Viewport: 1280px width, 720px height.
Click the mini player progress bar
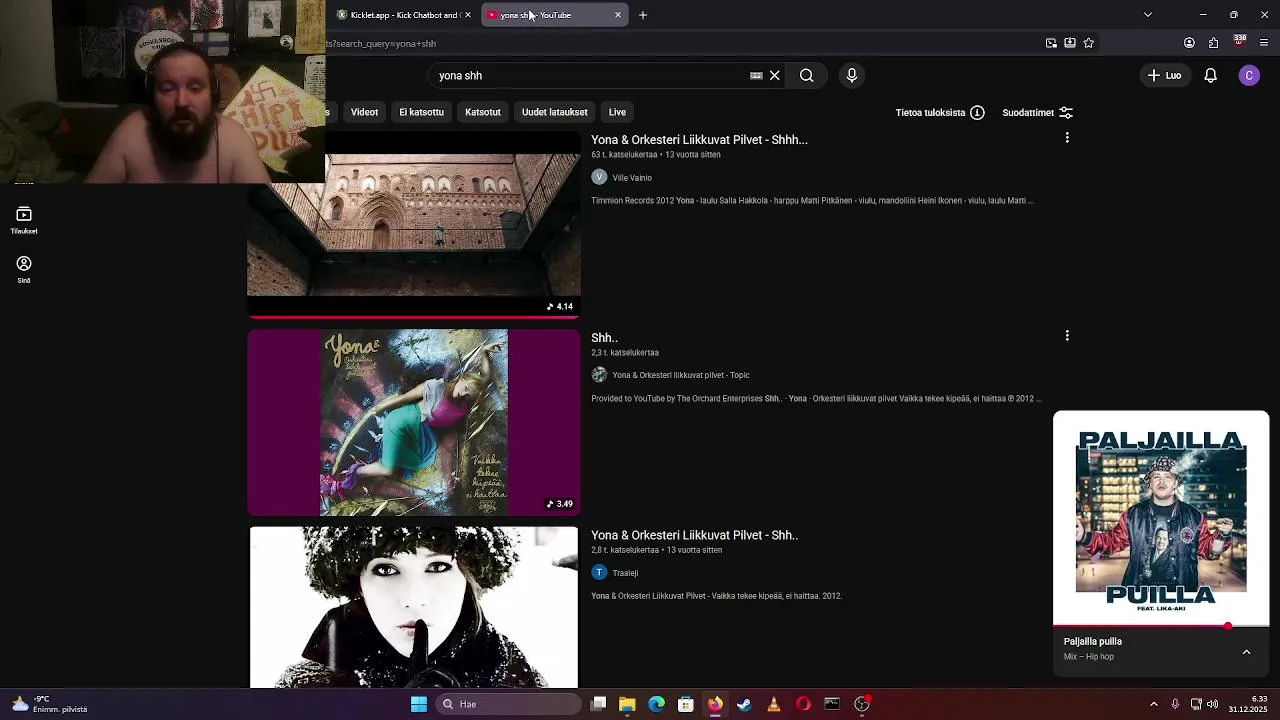tap(1161, 627)
